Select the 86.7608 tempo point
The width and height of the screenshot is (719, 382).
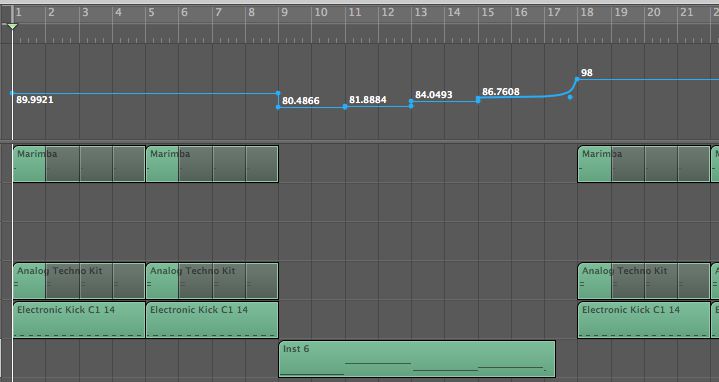pos(478,98)
